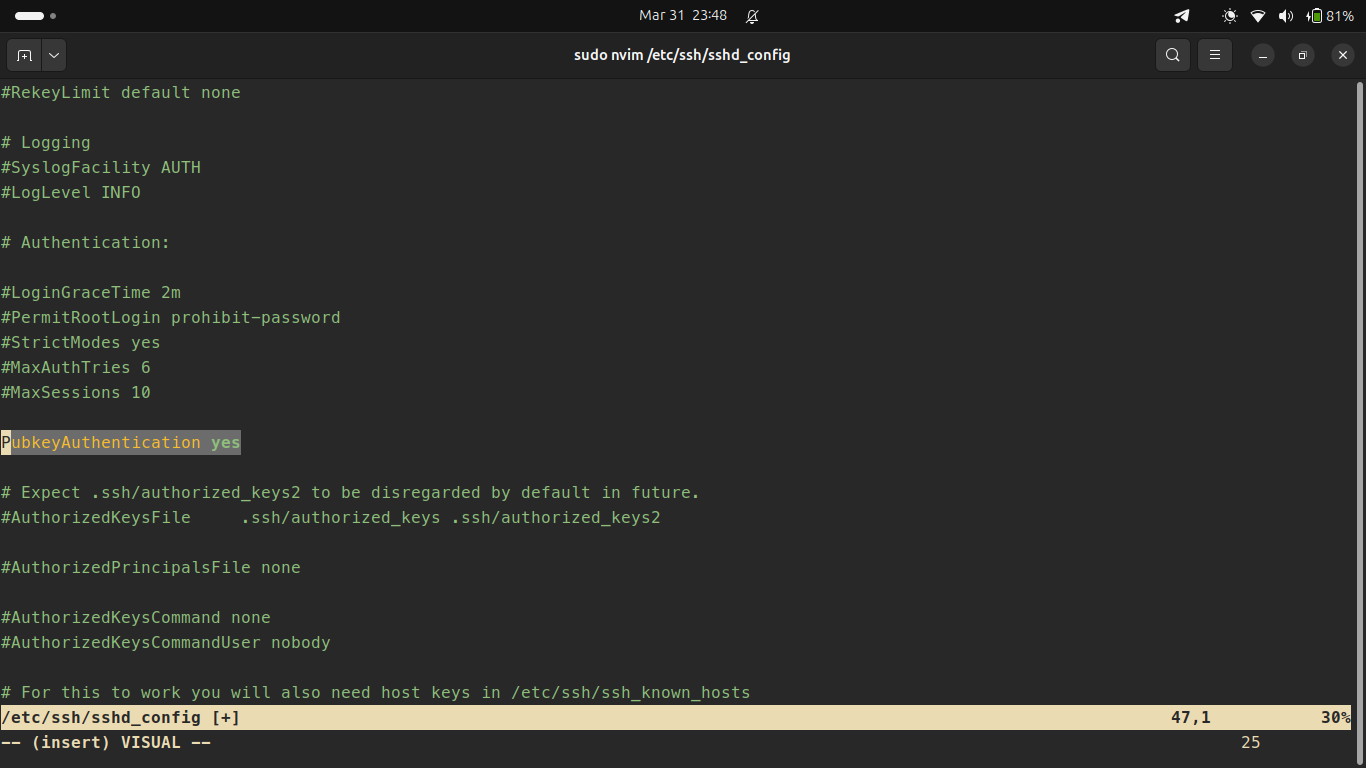Click the #MaxAuthTries 6 line
Image resolution: width=1366 pixels, height=768 pixels.
point(76,367)
